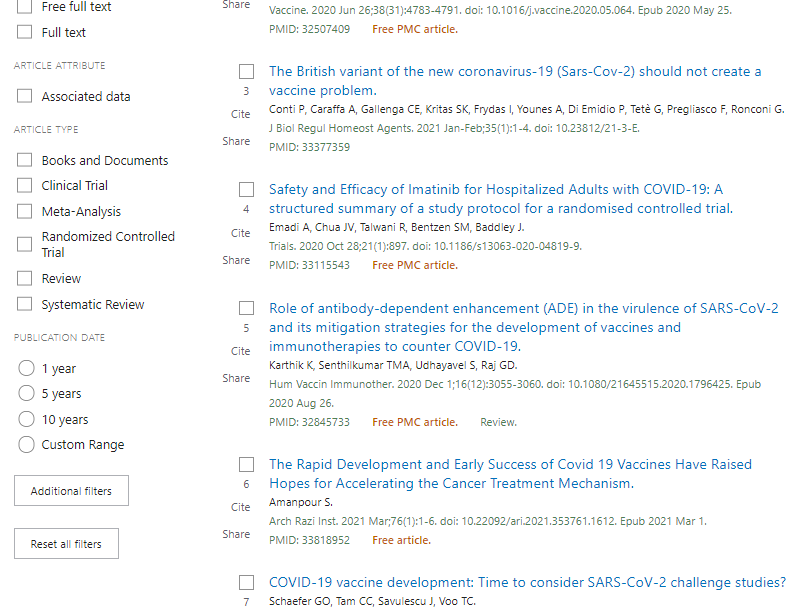Share result 3 from J Biol Regul

[236, 141]
